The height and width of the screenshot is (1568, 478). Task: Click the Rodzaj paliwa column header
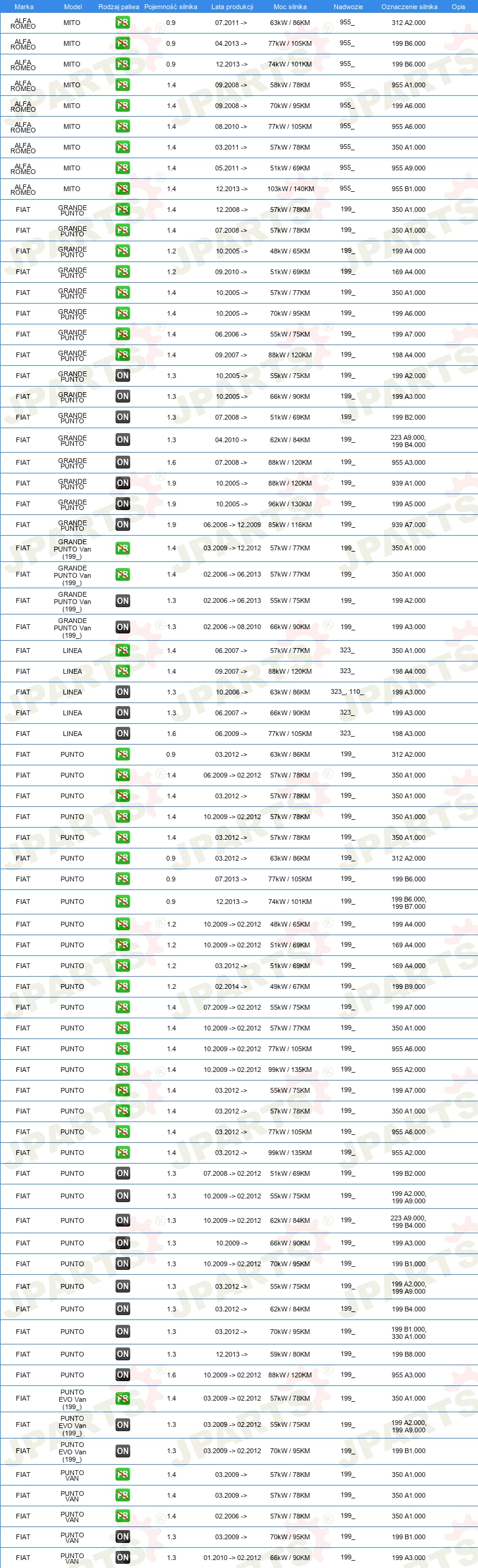(119, 7)
